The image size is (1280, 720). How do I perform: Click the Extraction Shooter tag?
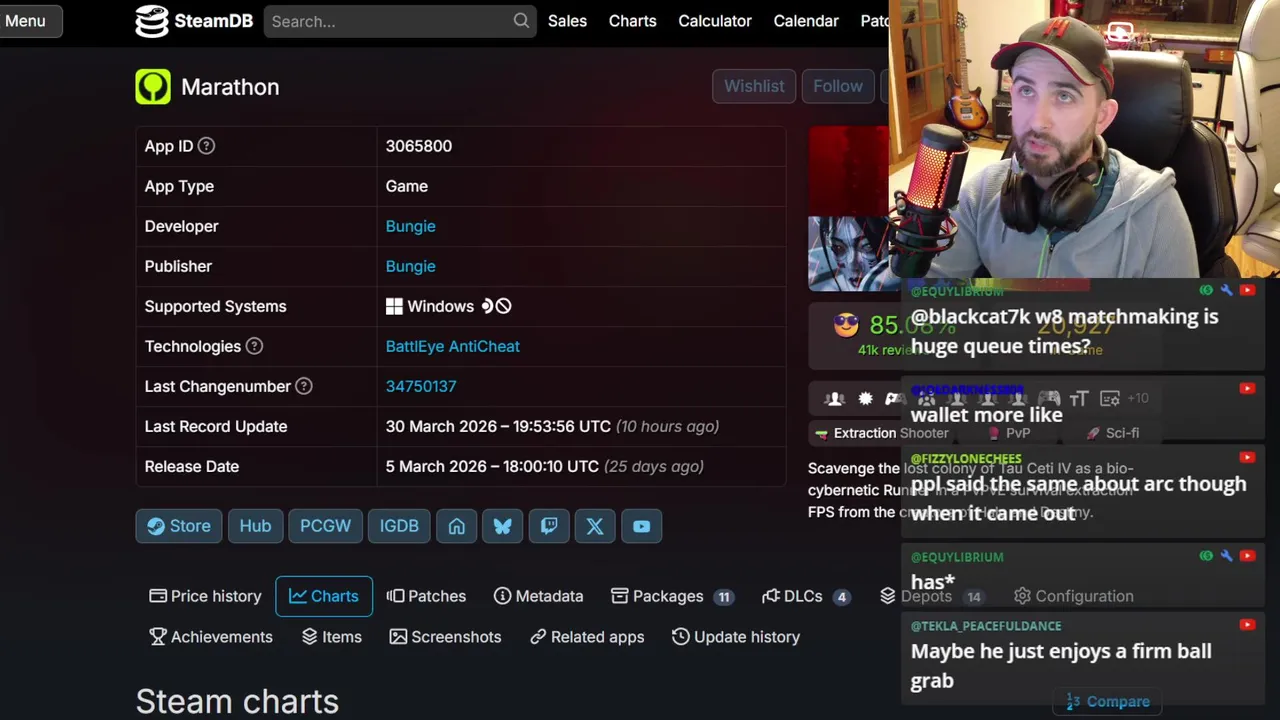click(882, 433)
